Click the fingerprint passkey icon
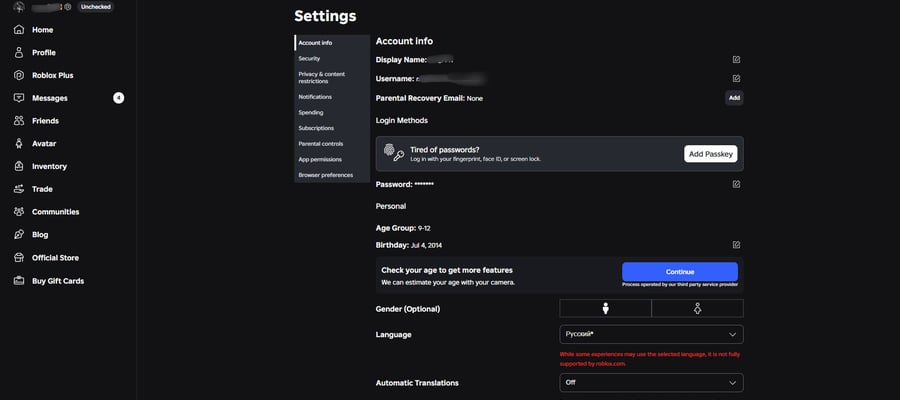Screen dimensions: 900x400 pos(394,153)
